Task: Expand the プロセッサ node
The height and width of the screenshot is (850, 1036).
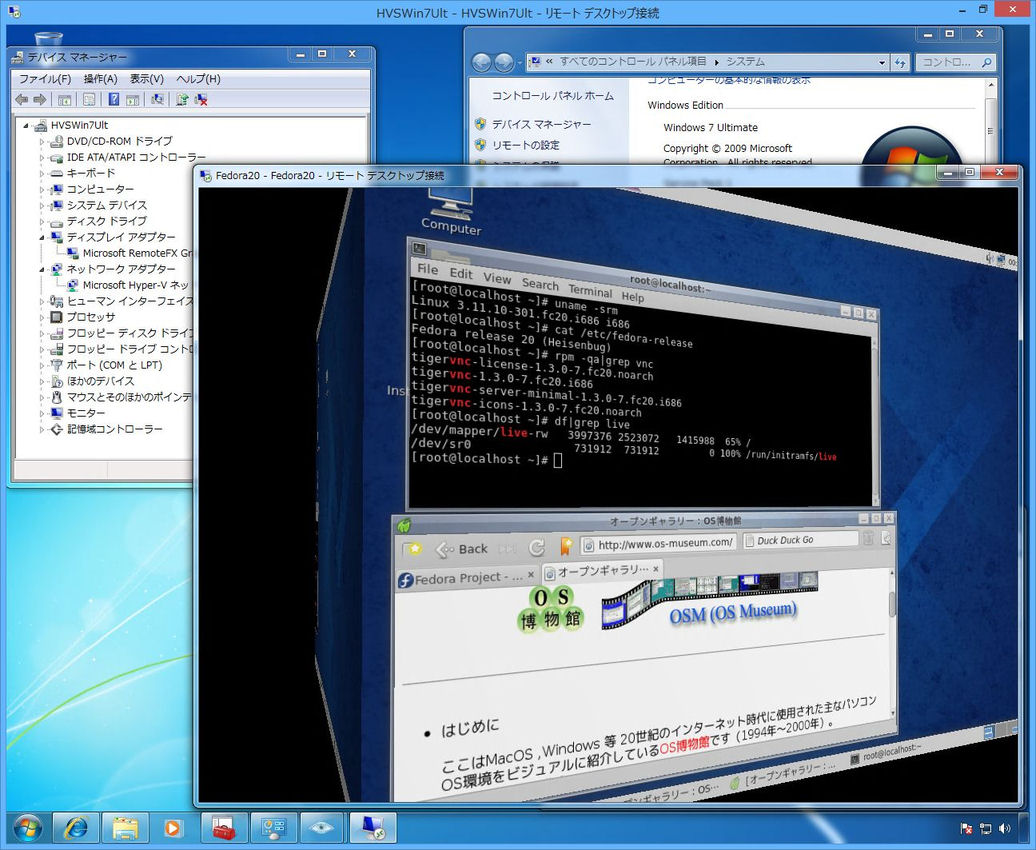Action: click(x=42, y=317)
